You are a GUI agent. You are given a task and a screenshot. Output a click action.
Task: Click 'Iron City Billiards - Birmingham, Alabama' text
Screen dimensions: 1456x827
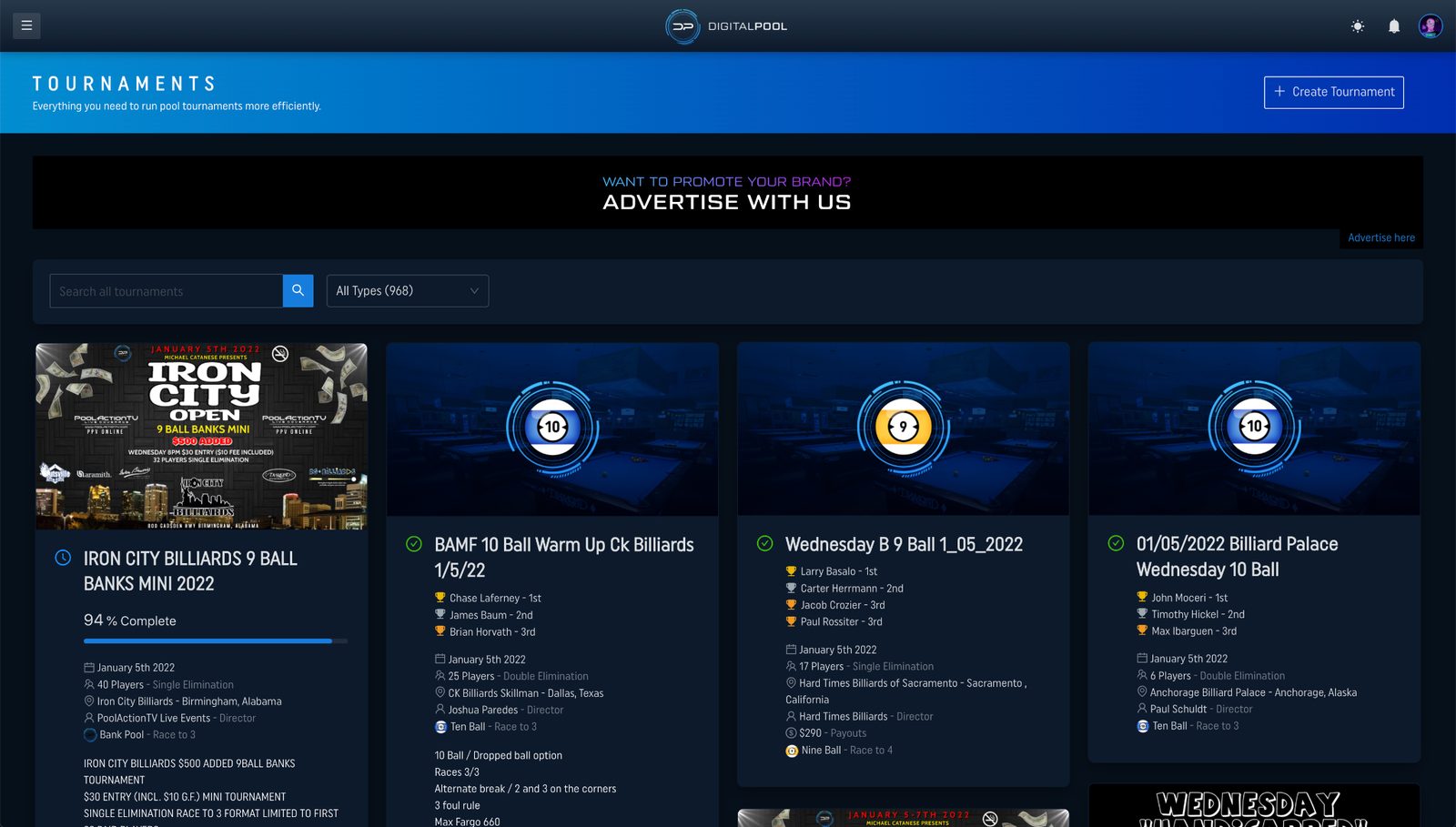(189, 701)
